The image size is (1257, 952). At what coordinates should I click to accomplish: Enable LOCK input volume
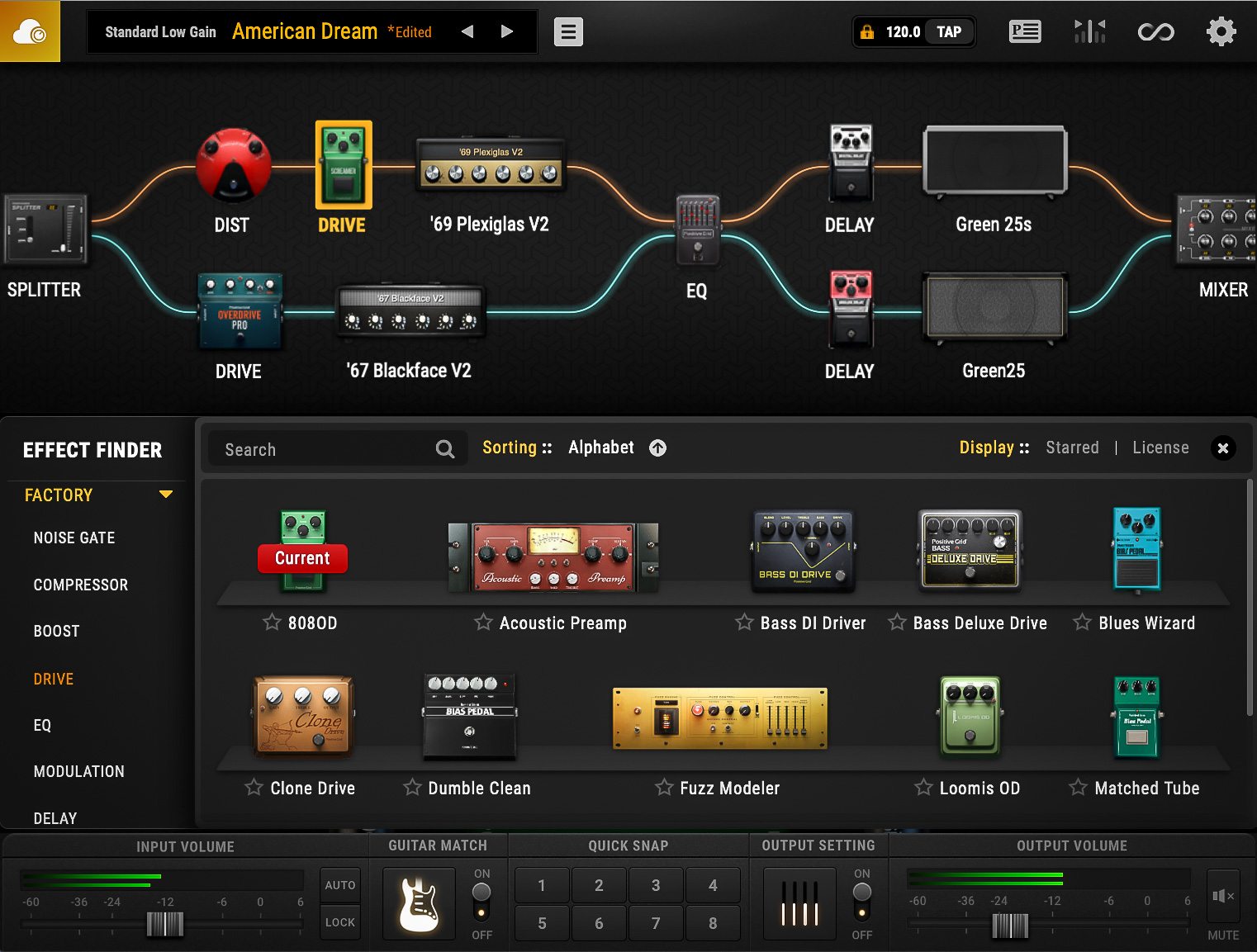tap(340, 922)
